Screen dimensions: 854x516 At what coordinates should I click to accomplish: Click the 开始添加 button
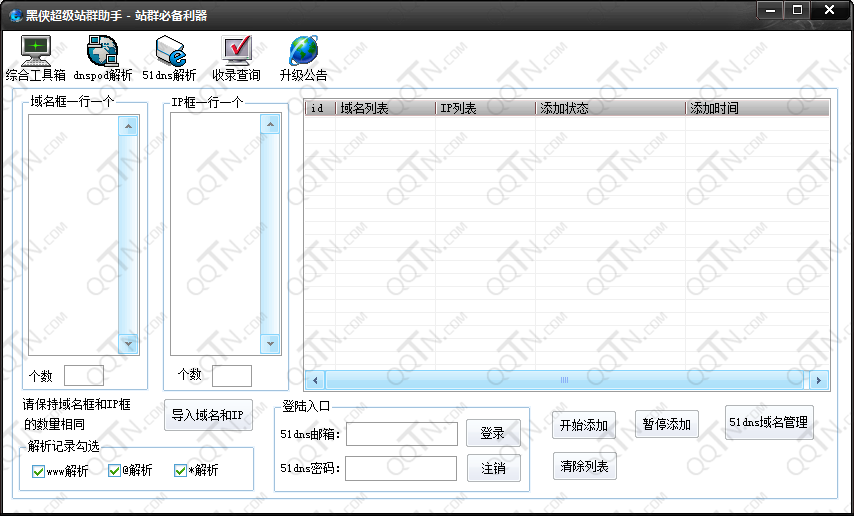point(584,425)
